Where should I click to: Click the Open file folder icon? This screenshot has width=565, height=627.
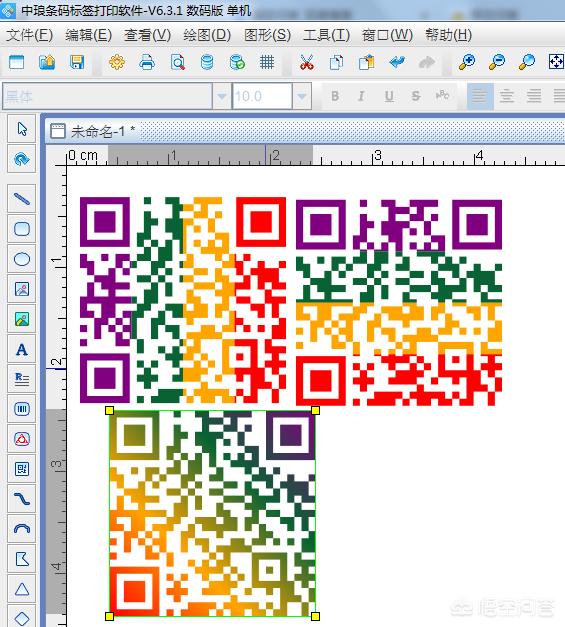pyautogui.click(x=47, y=62)
